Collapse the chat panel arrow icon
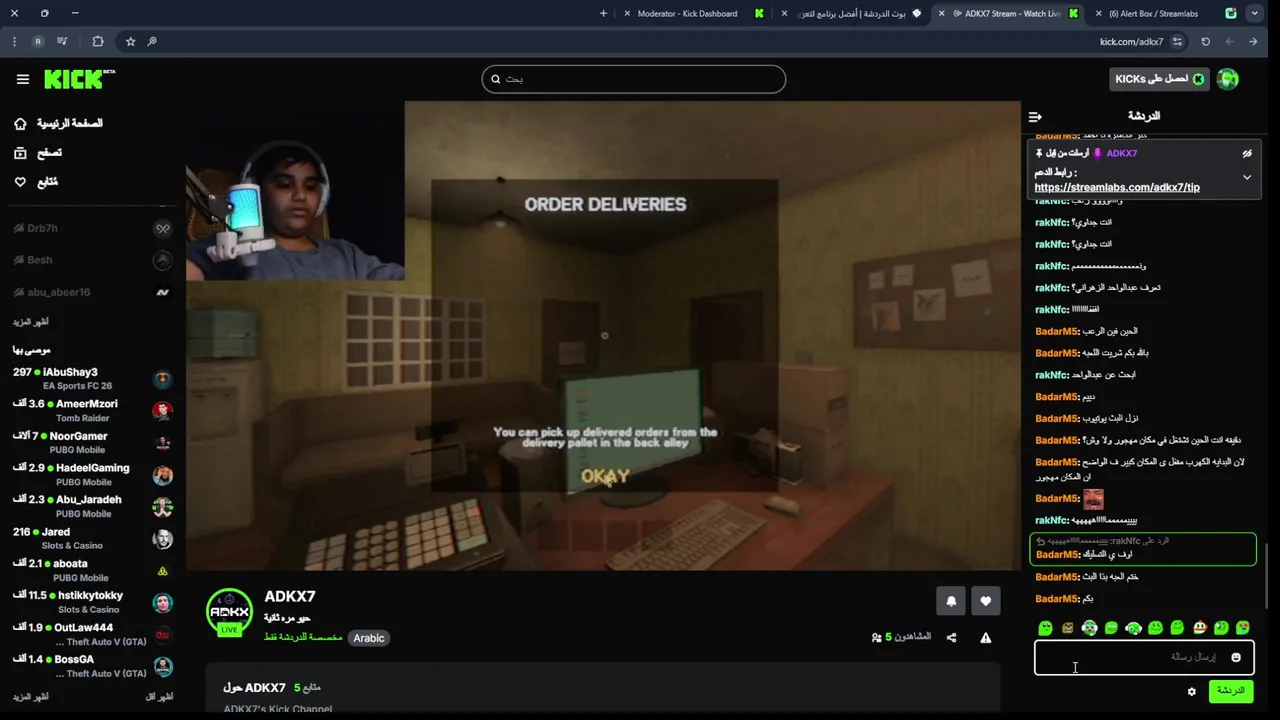 point(1035,117)
